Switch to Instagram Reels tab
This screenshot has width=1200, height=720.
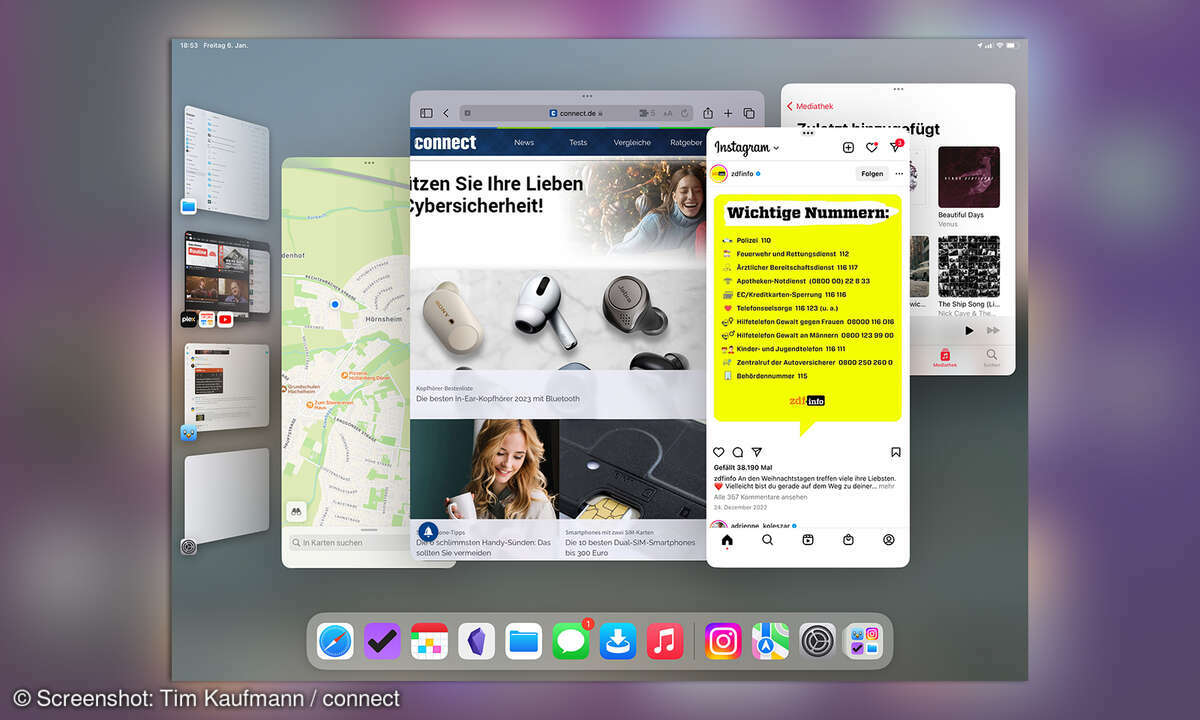(x=808, y=540)
